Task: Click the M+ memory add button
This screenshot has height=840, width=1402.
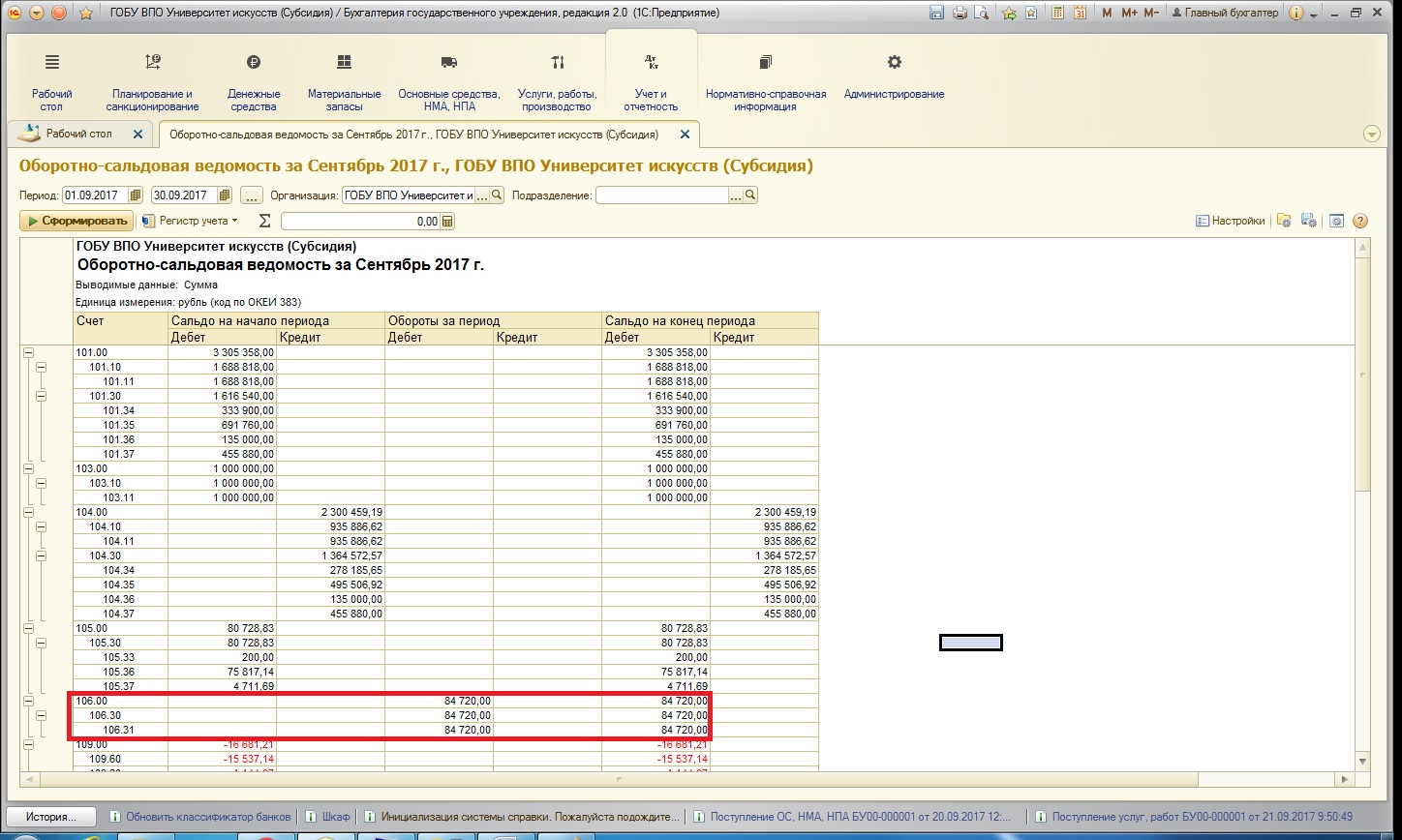Action: click(x=1129, y=13)
